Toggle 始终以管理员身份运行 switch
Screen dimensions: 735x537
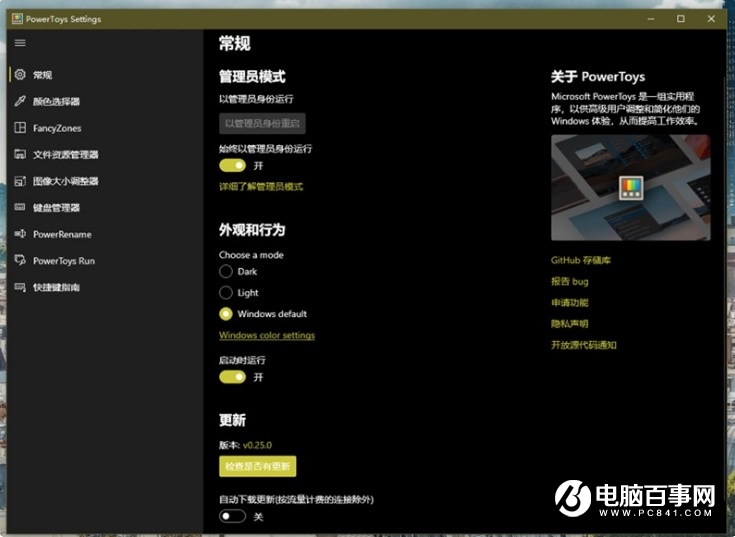coord(232,165)
